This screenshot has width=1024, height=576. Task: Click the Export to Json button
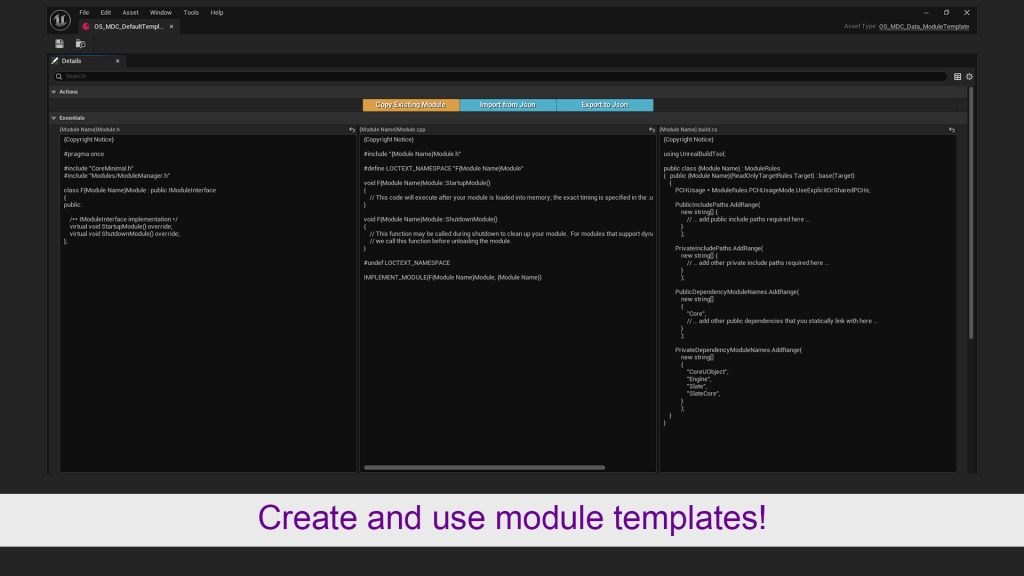pos(604,105)
